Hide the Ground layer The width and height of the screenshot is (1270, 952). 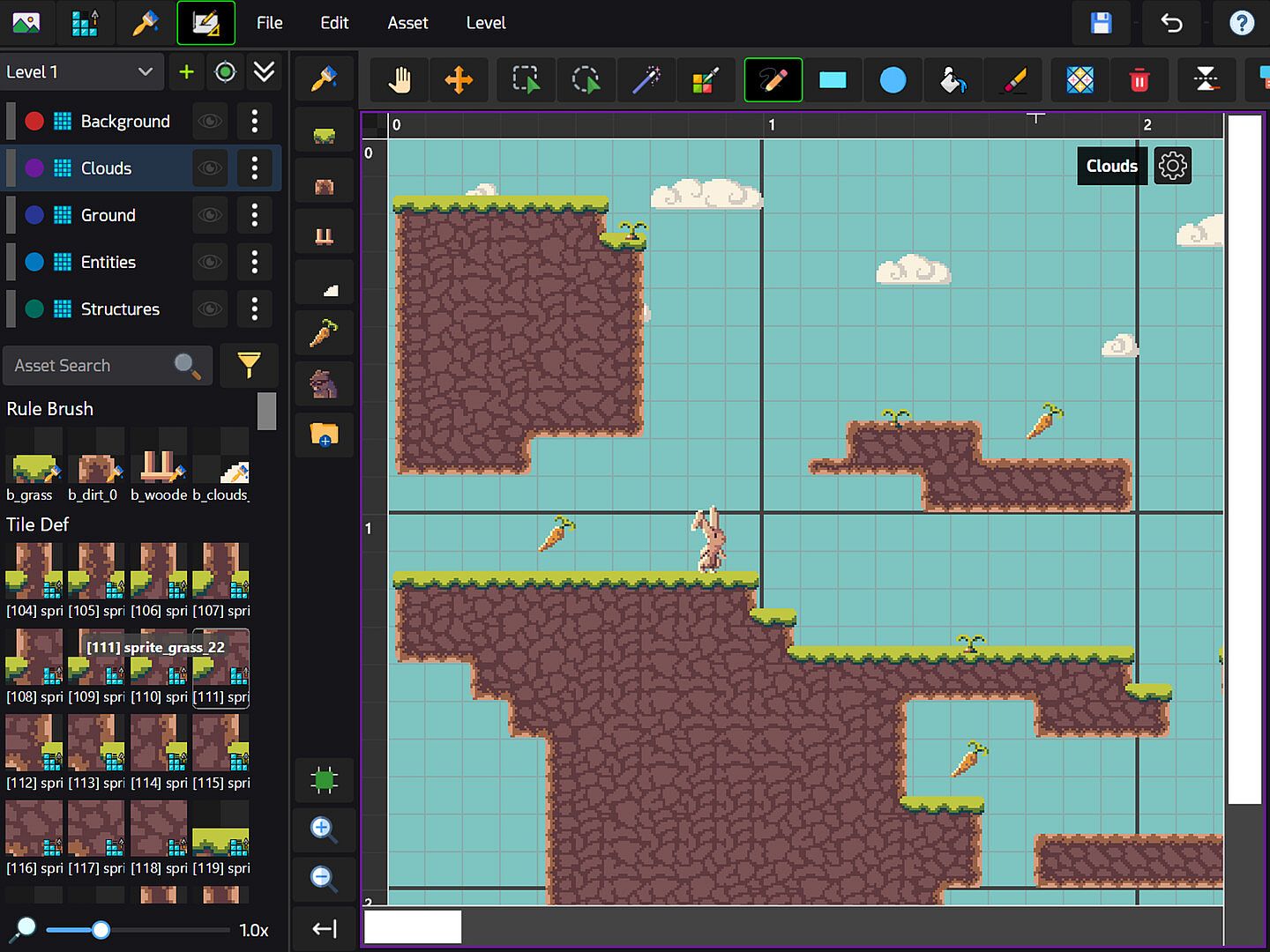click(210, 215)
